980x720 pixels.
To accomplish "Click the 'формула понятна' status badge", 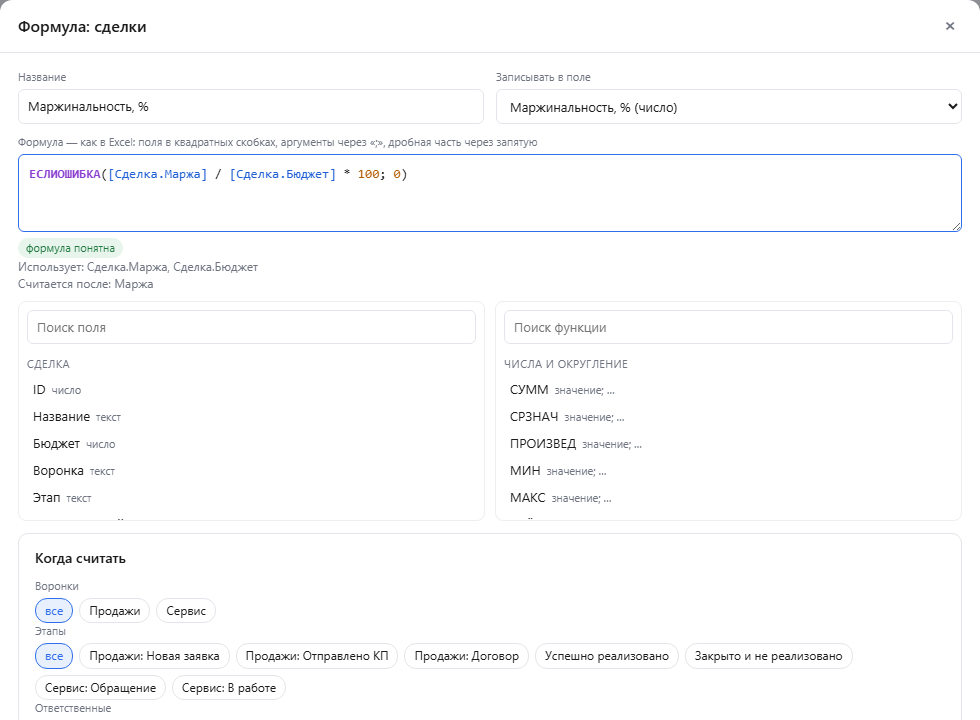I will [70, 248].
